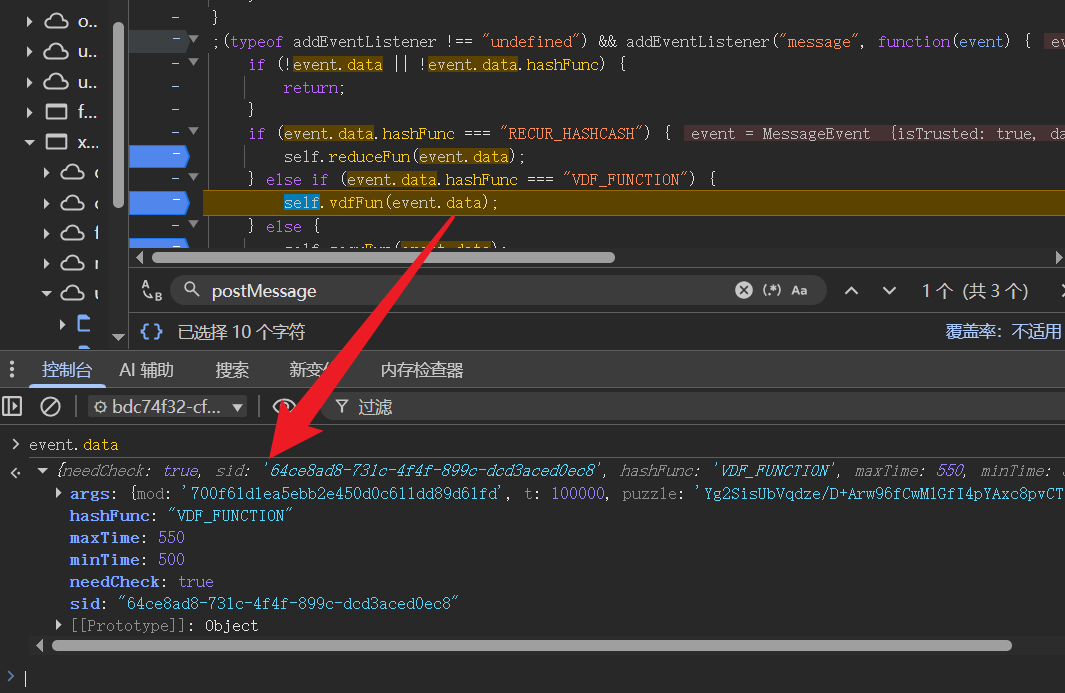
Task: Click the magnifier icon in search box
Action: pos(192,290)
